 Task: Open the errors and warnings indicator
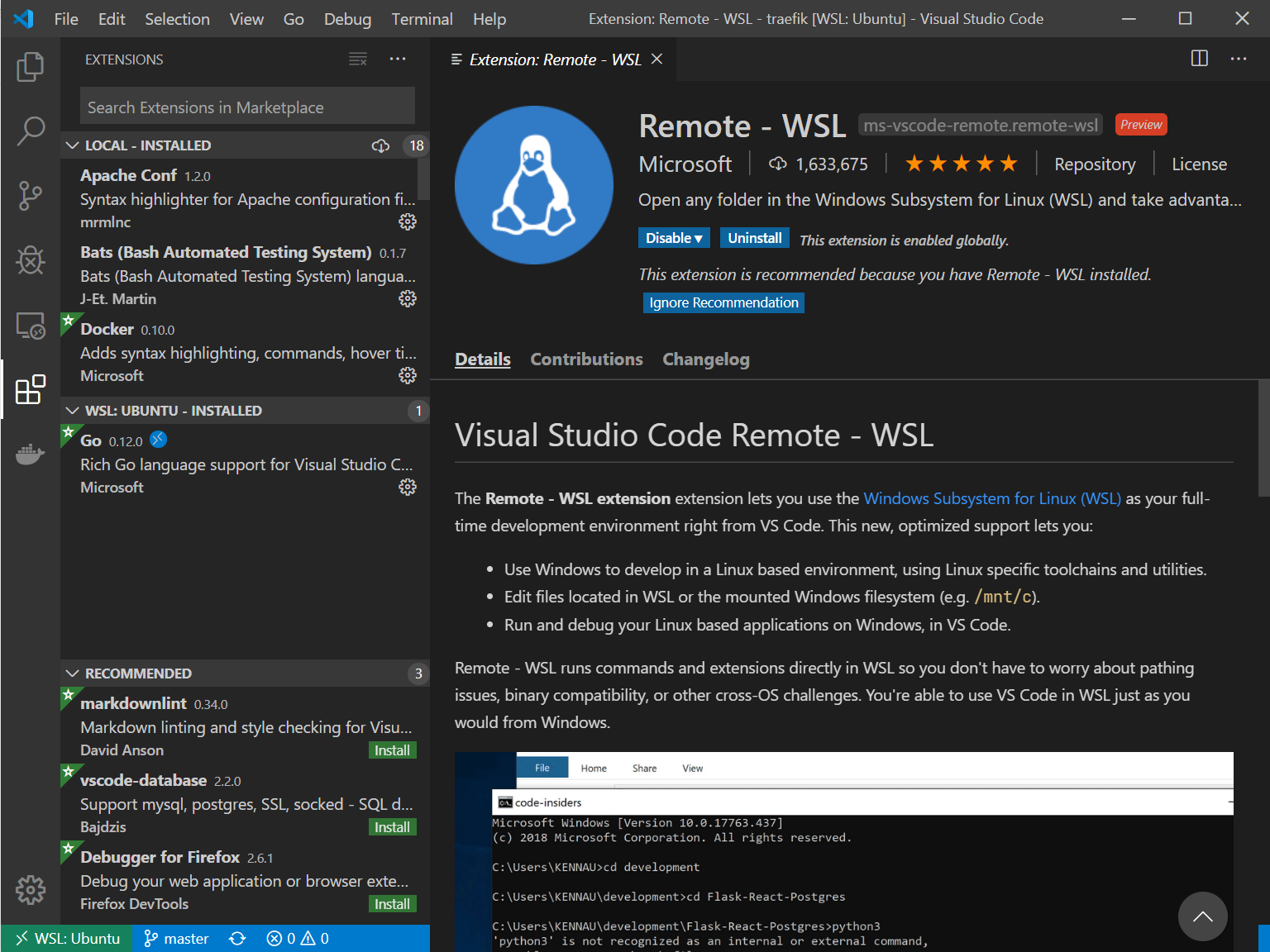click(x=296, y=938)
